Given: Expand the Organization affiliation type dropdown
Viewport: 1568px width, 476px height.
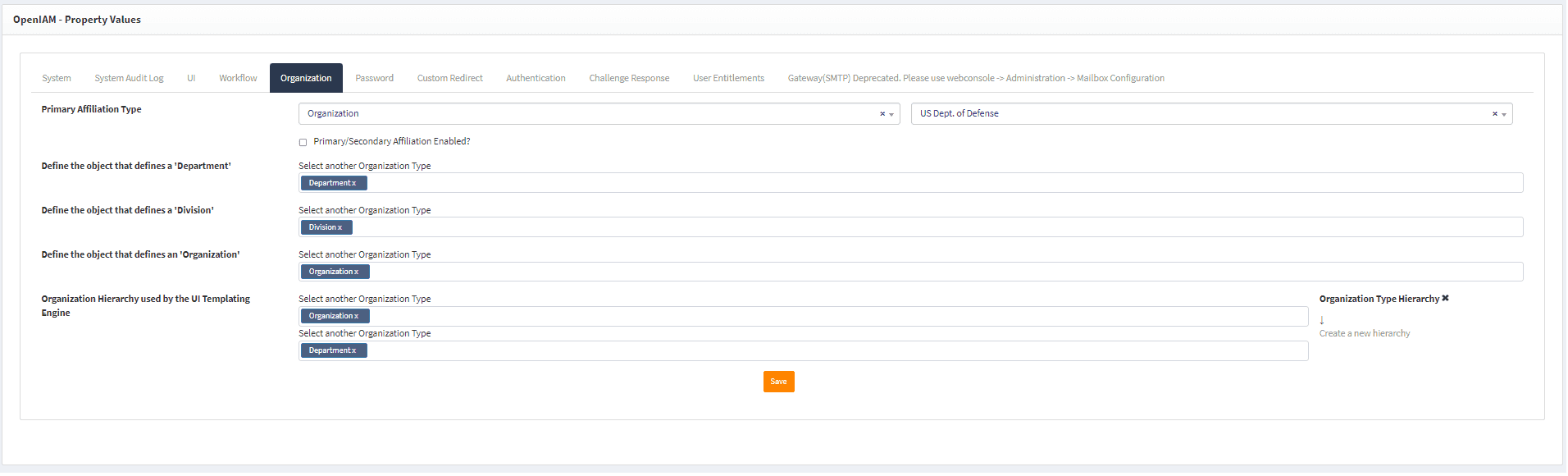Looking at the screenshot, I should [891, 115].
